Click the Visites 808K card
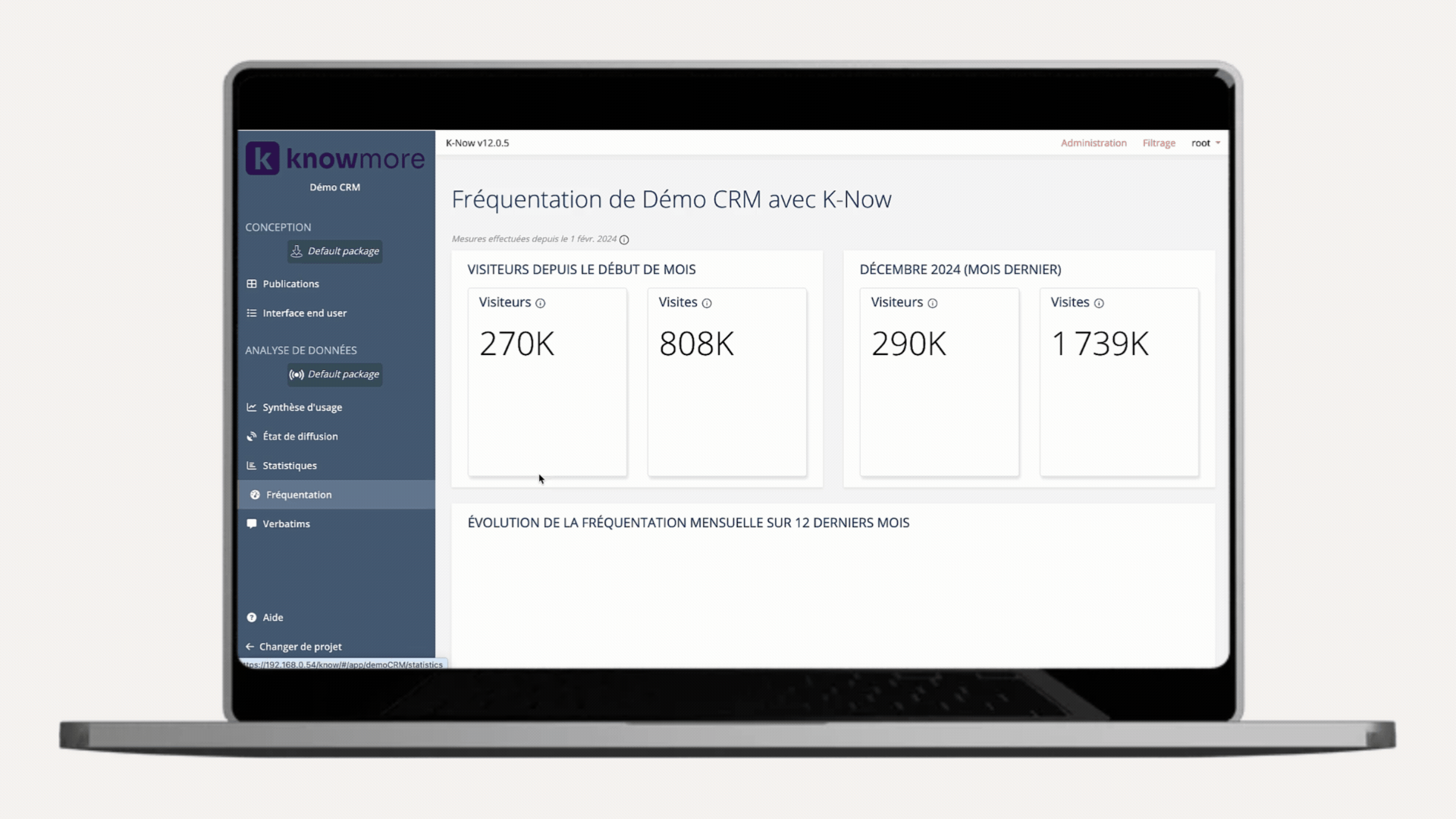Viewport: 1456px width, 819px height. coord(727,382)
